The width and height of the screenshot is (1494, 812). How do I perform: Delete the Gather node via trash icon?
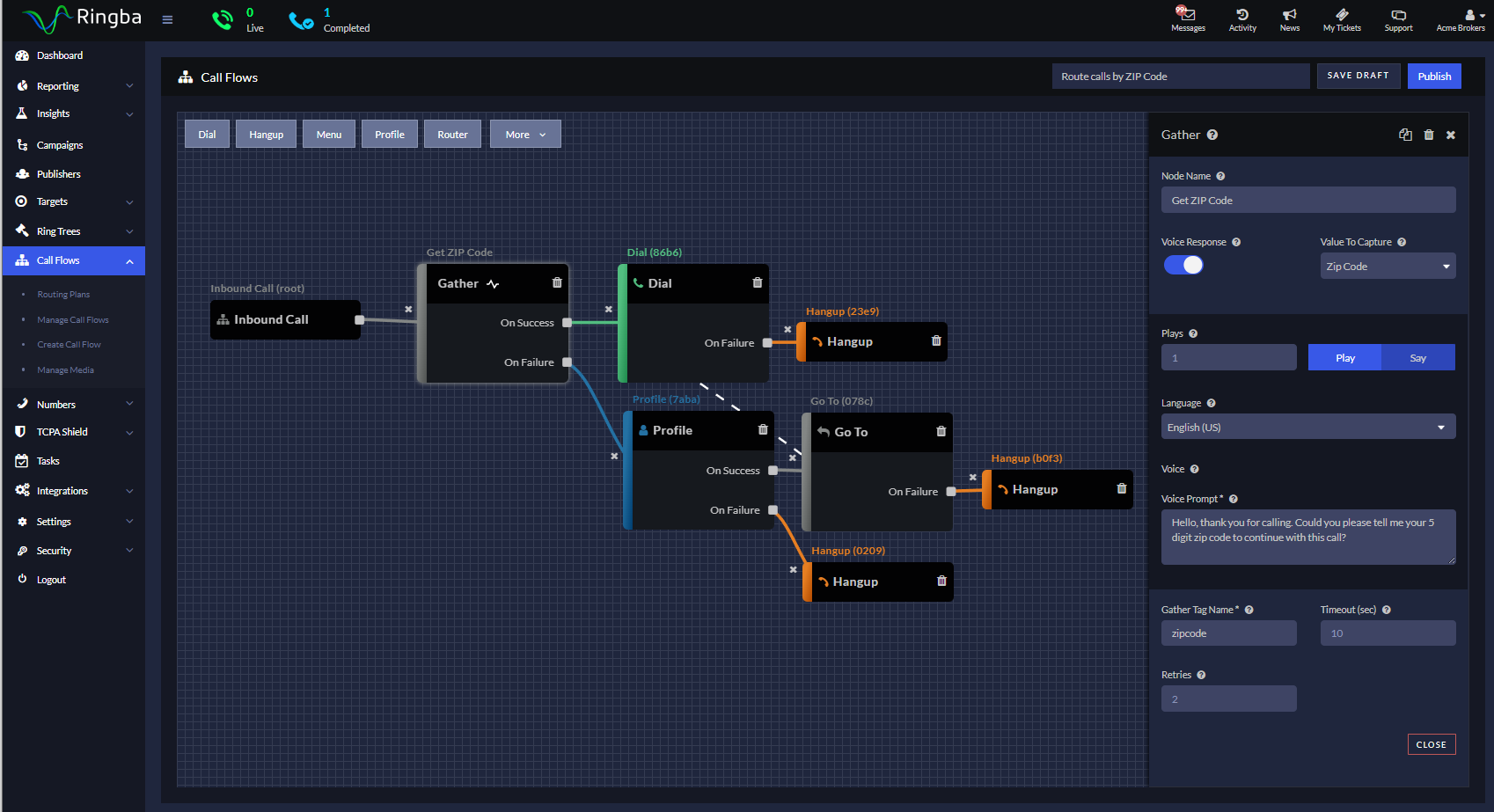coord(557,282)
